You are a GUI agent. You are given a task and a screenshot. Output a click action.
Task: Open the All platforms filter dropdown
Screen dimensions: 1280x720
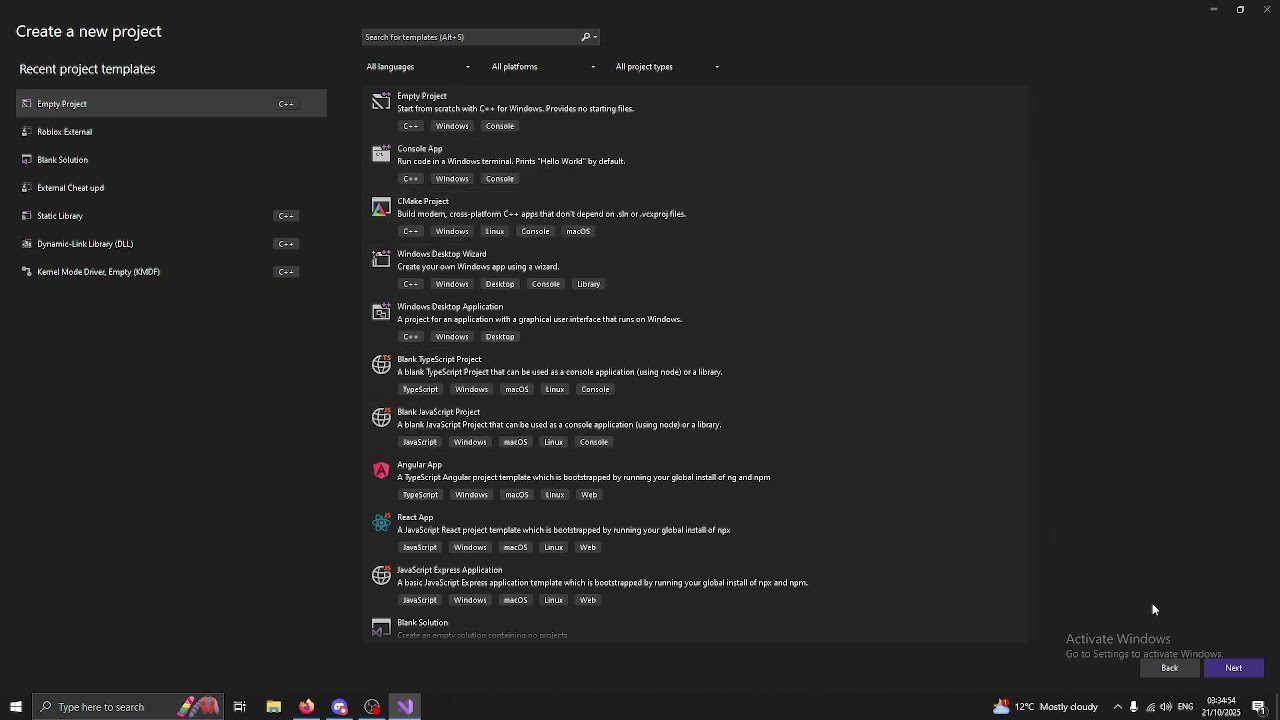[543, 67]
